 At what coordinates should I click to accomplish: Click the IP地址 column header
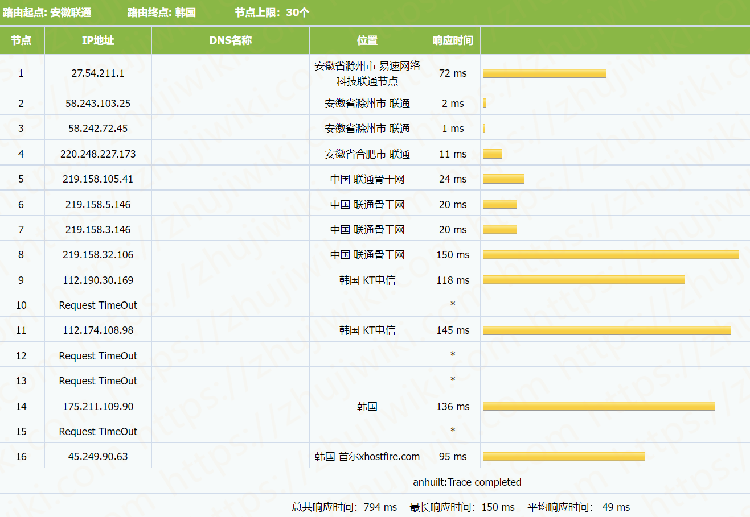point(98,41)
